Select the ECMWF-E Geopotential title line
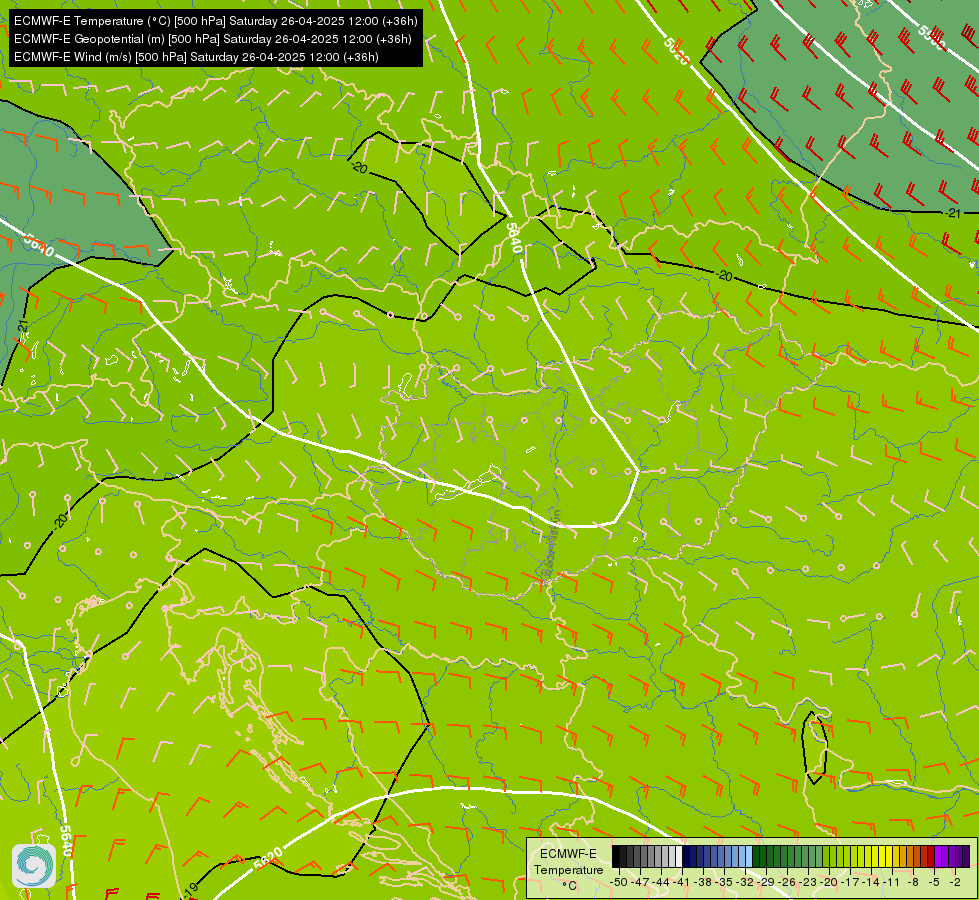The image size is (979, 900). pos(212,39)
